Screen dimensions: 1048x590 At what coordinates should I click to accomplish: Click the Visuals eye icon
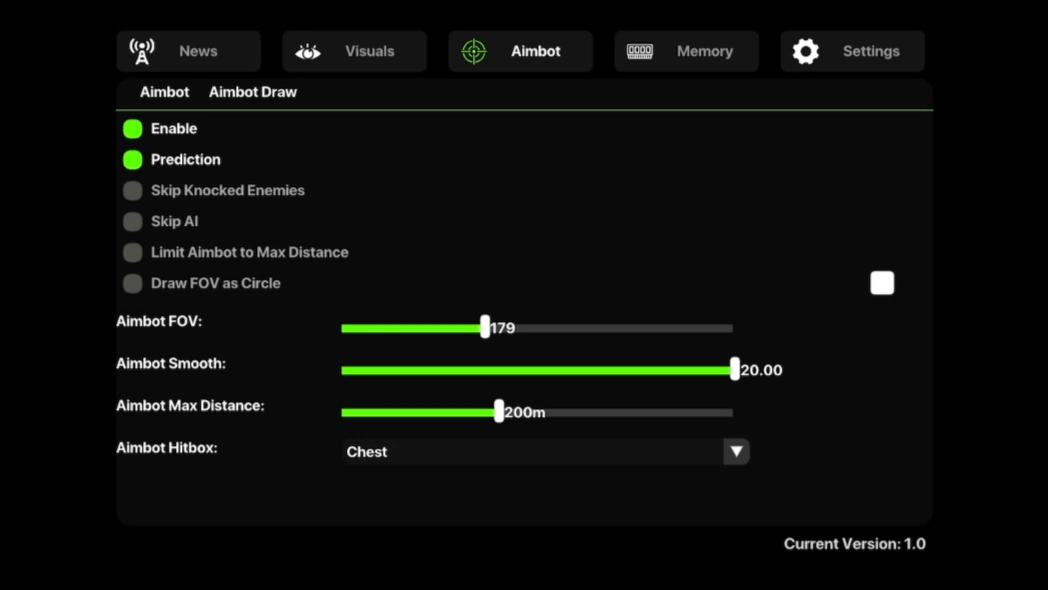pyautogui.click(x=307, y=51)
